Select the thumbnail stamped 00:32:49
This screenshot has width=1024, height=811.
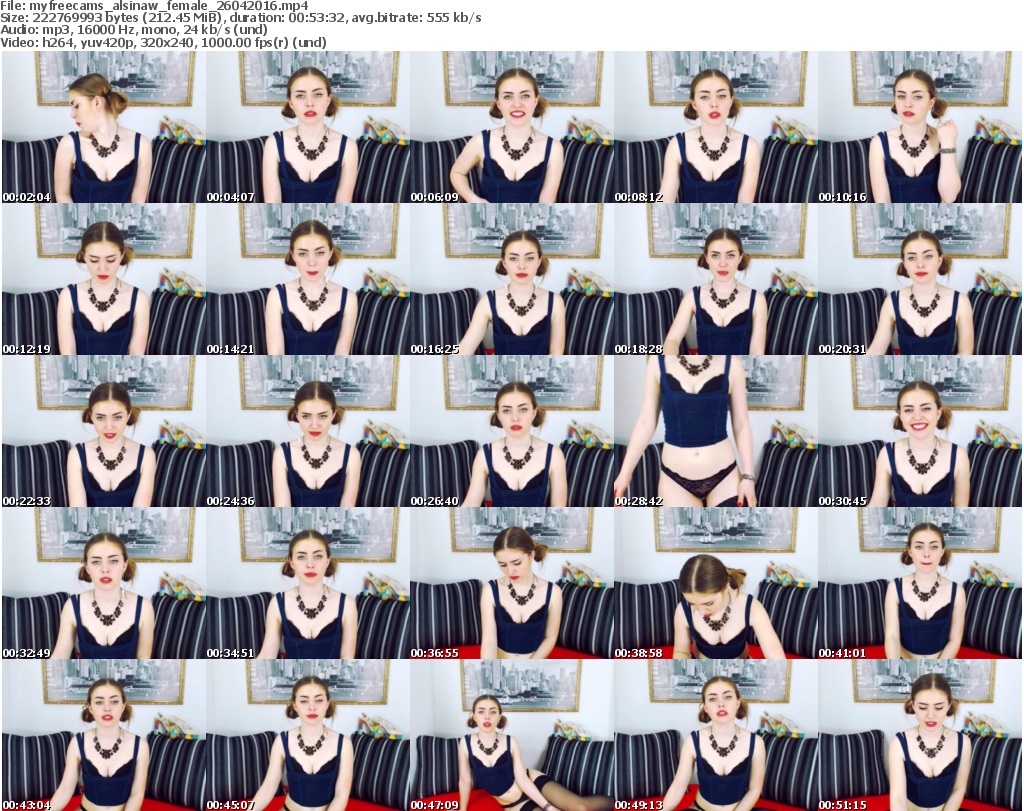click(x=103, y=583)
